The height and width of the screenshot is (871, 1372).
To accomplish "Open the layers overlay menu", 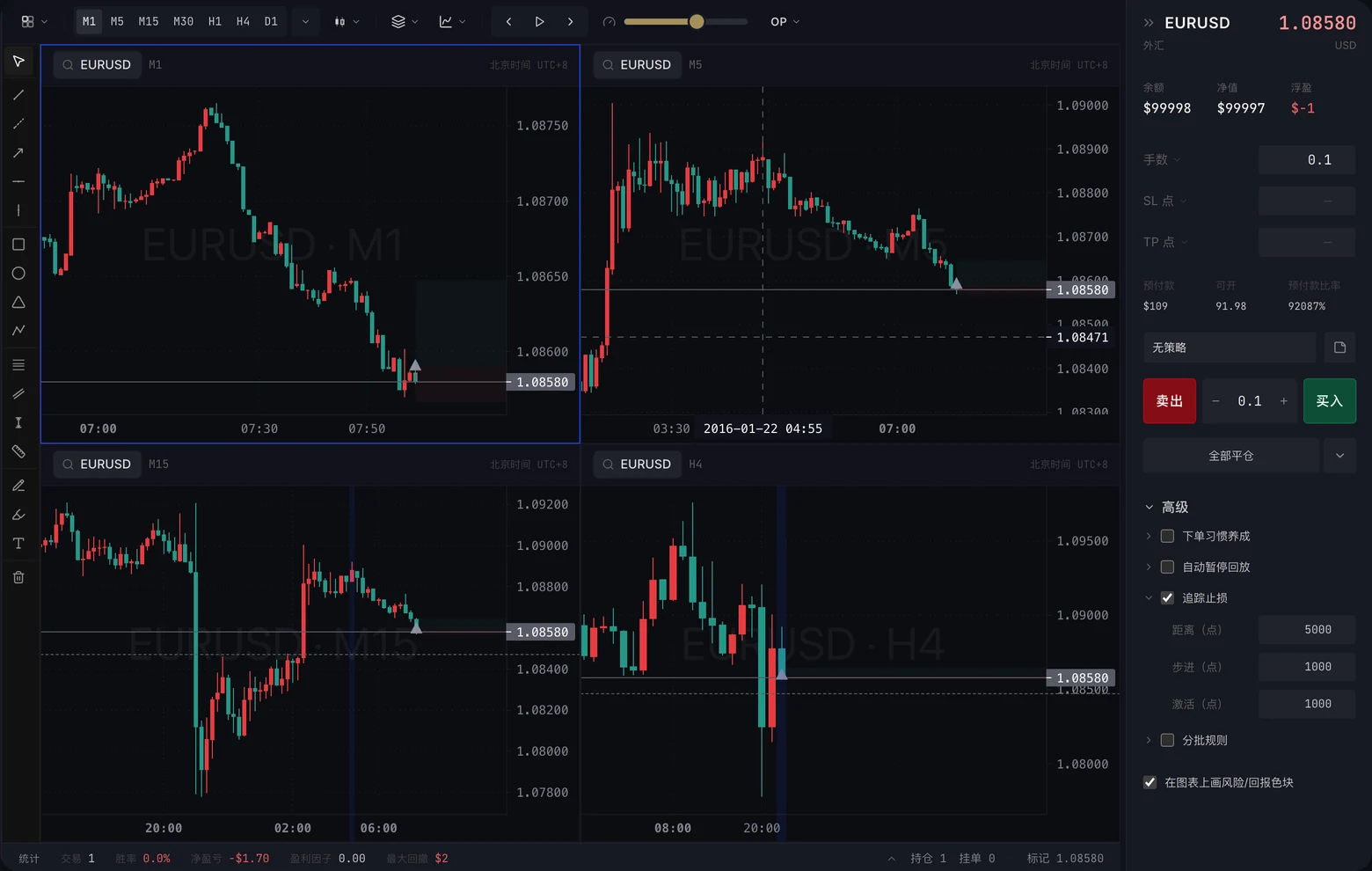I will pyautogui.click(x=405, y=21).
